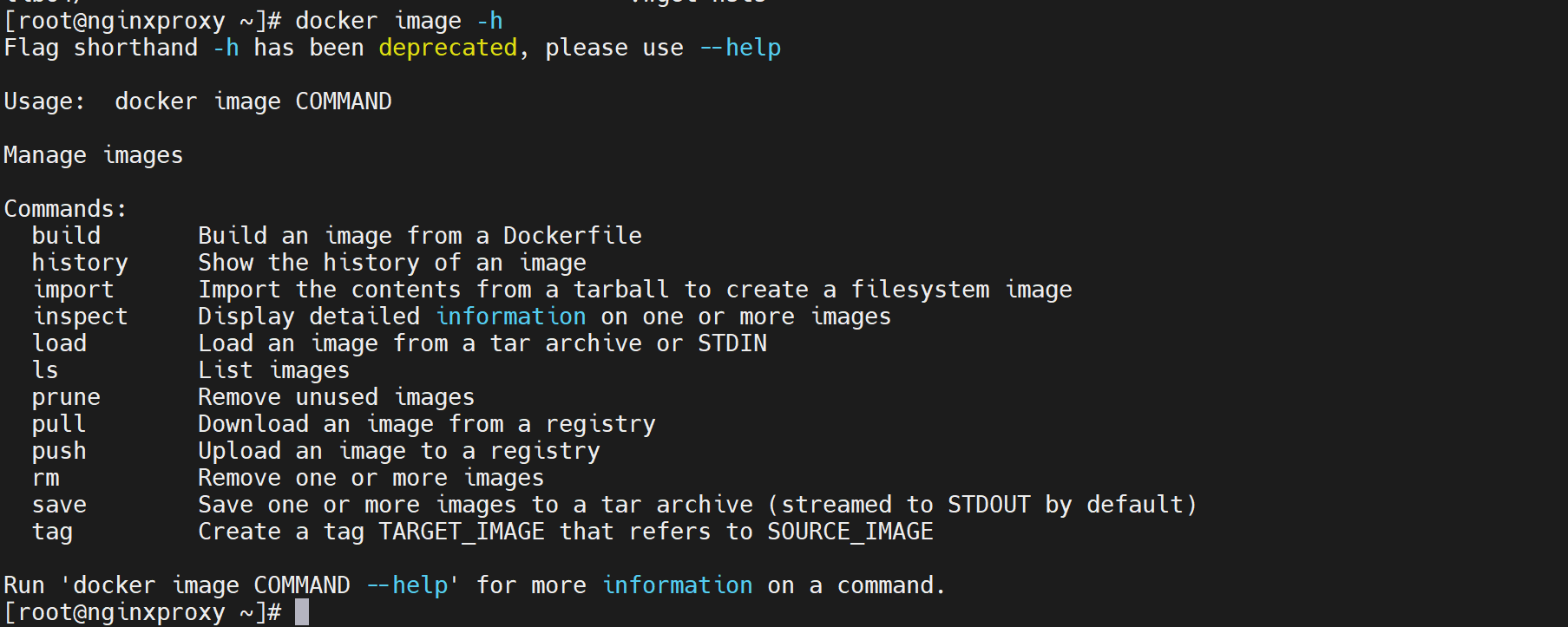Click the 'history' command in the list
This screenshot has width=1568, height=627.
[80, 263]
